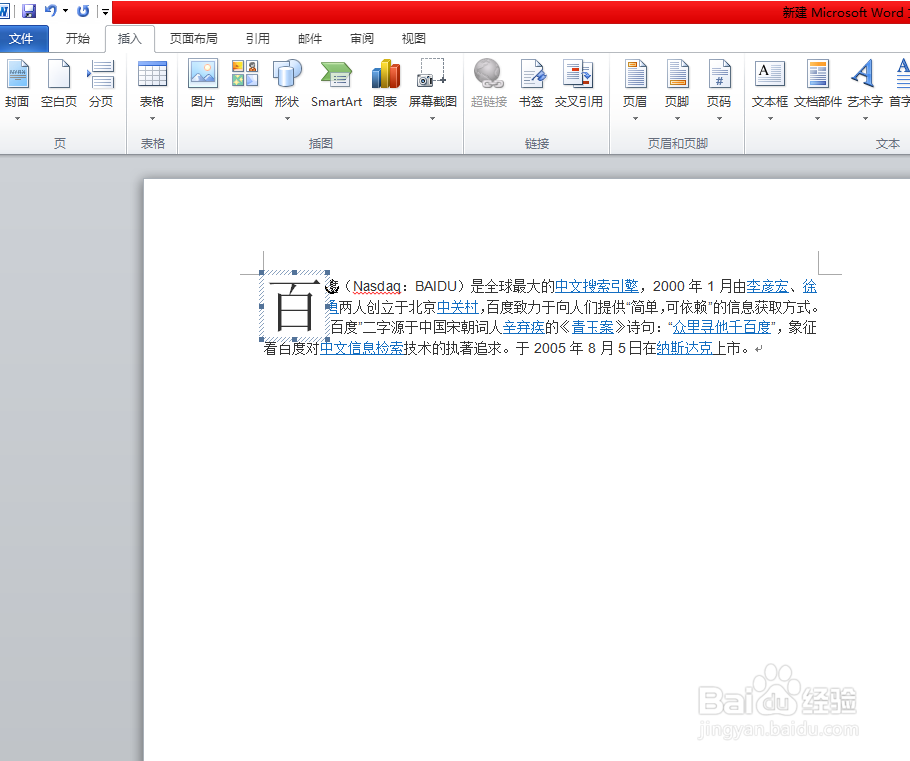Expand the 页眉 dropdown arrow
Screen dimensions: 910x761
coord(635,118)
